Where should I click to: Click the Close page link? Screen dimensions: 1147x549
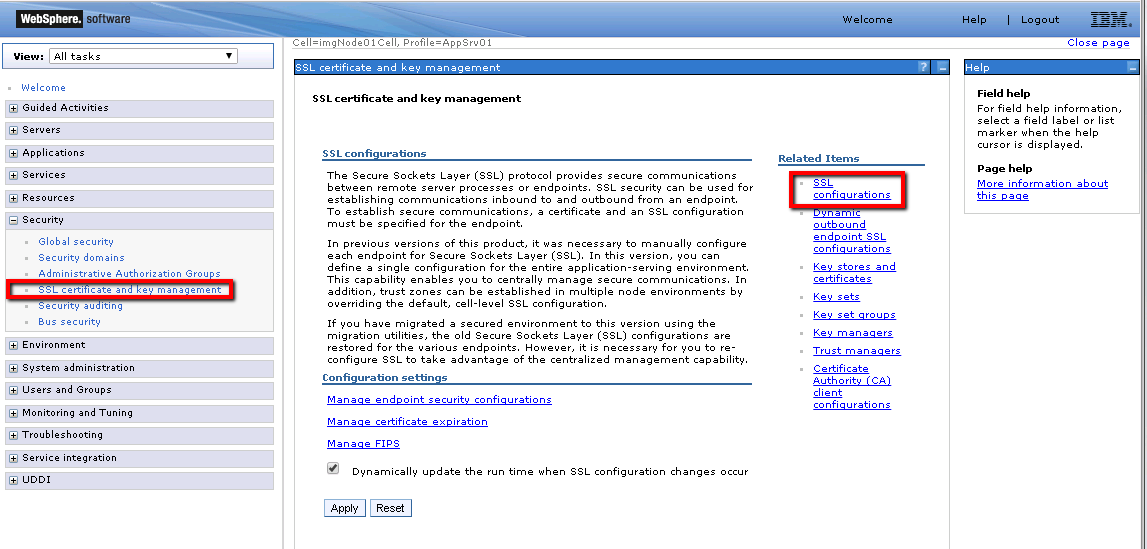[1098, 43]
